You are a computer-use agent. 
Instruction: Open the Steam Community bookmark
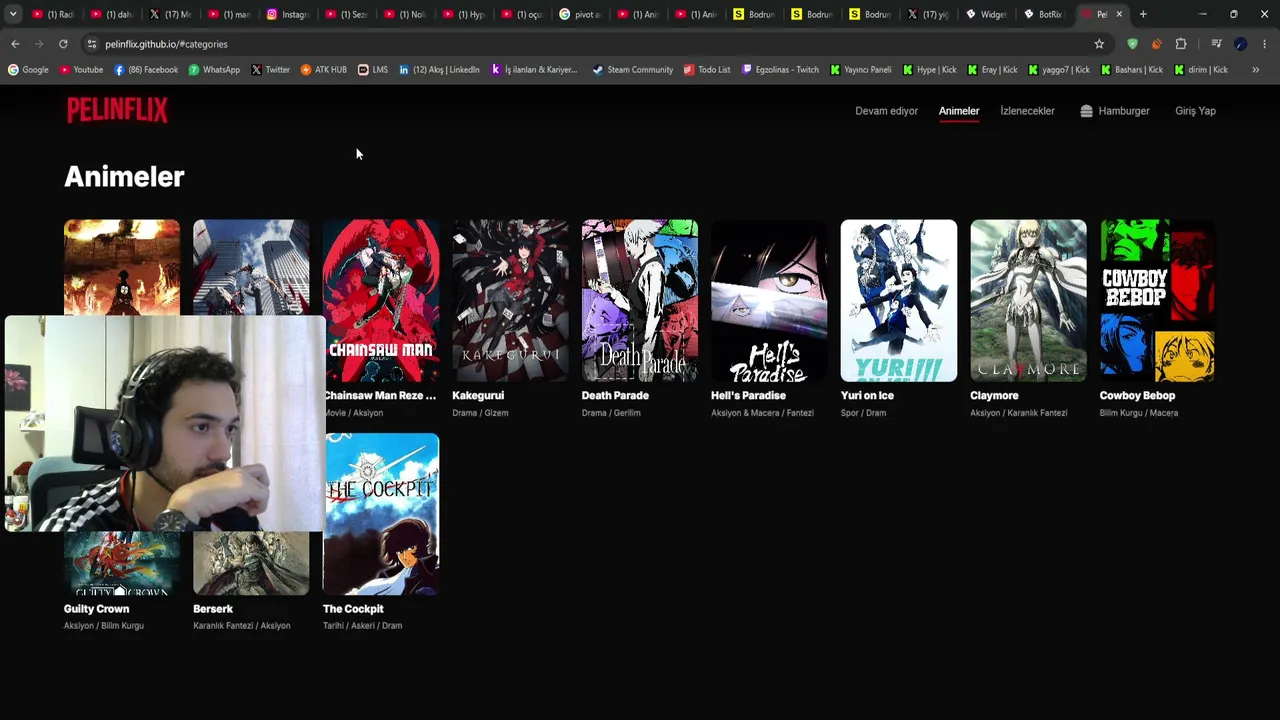pos(632,70)
